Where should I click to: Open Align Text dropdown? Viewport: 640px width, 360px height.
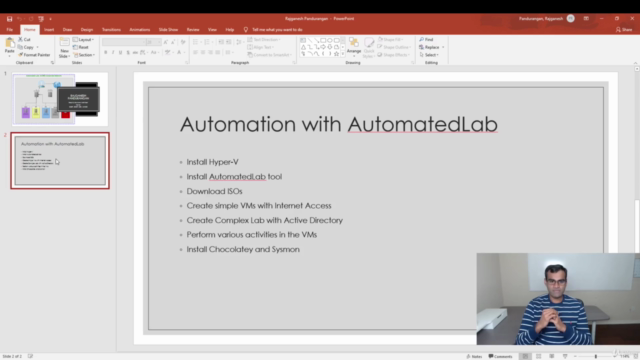click(x=260, y=47)
